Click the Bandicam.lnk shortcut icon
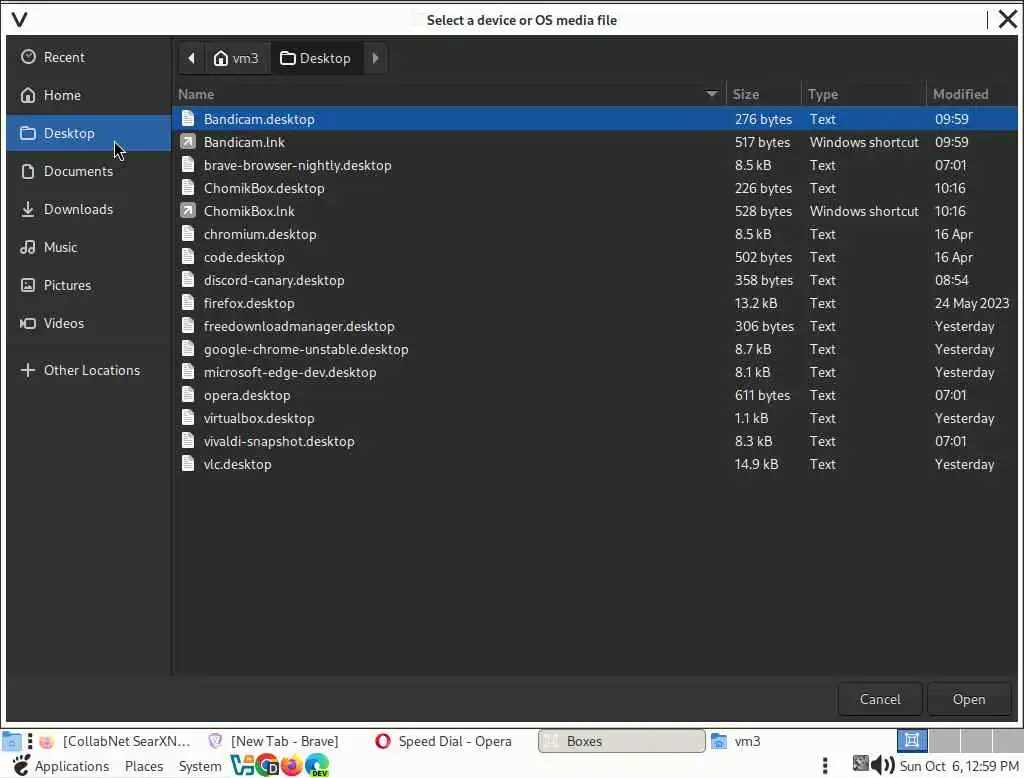Image resolution: width=1024 pixels, height=778 pixels. click(188, 141)
